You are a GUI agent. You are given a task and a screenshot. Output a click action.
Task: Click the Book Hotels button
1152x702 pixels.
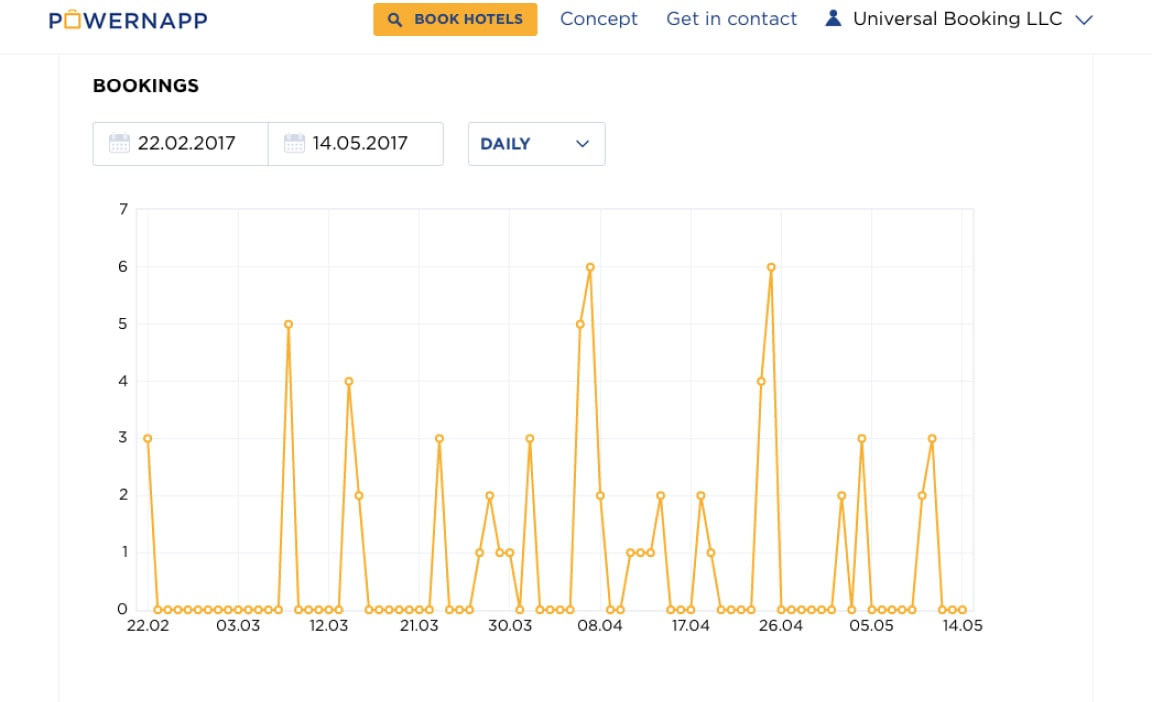(455, 19)
